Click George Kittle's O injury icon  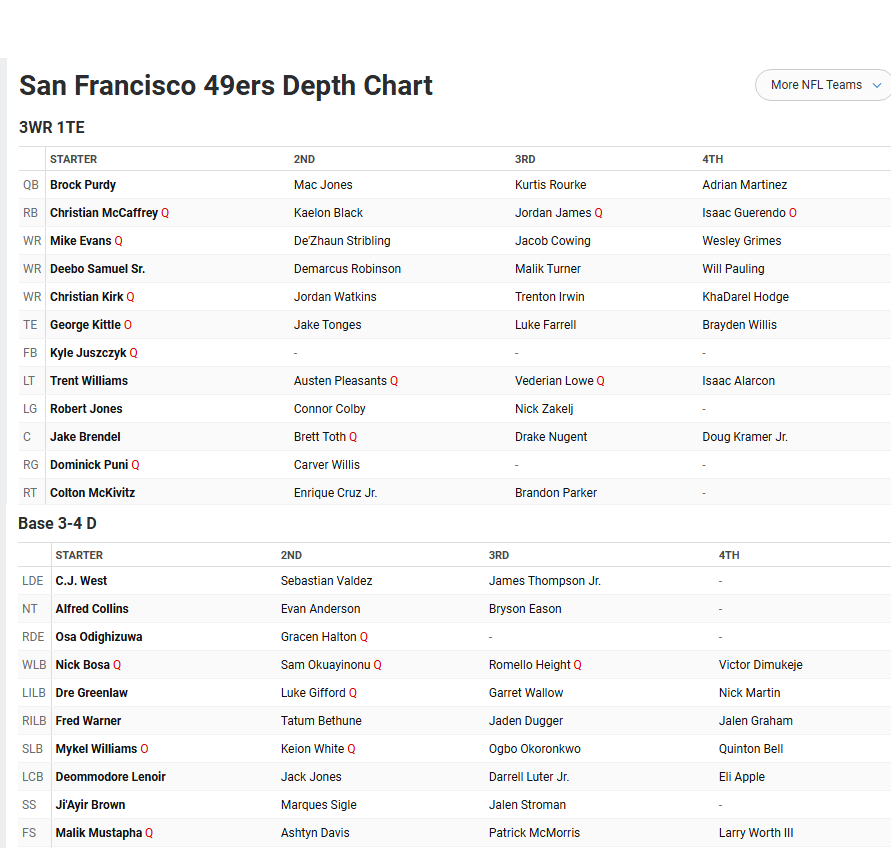[128, 325]
